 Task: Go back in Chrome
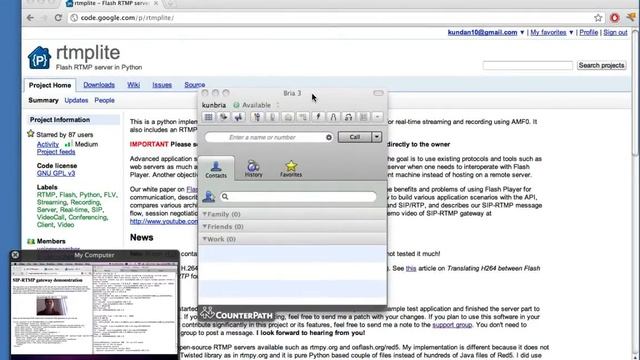tap(31, 18)
